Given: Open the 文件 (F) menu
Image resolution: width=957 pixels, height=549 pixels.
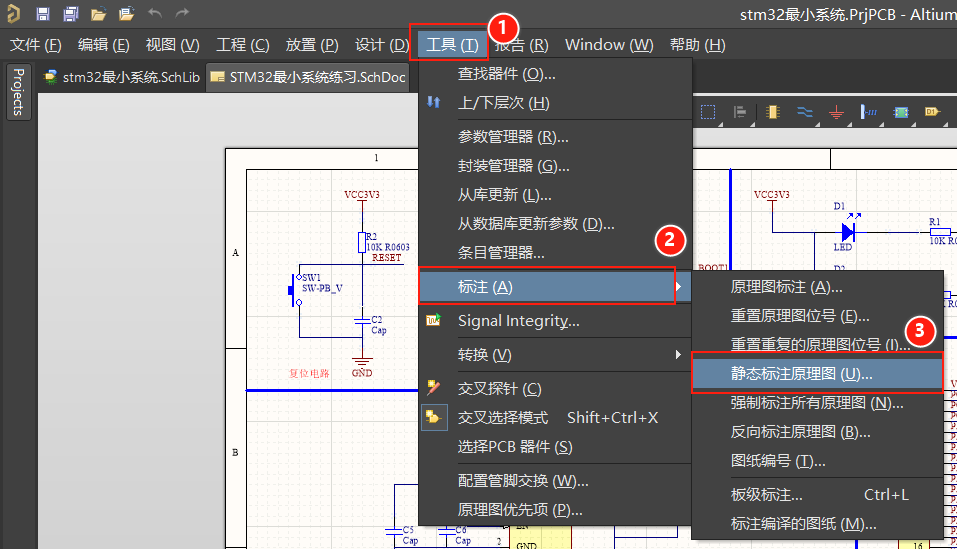Looking at the screenshot, I should (x=36, y=45).
